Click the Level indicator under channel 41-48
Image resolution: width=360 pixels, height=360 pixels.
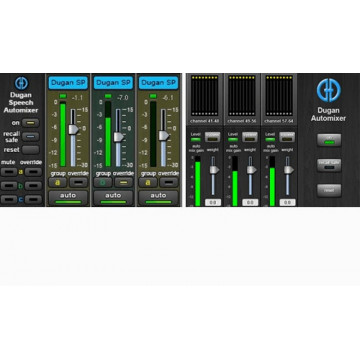[196, 139]
